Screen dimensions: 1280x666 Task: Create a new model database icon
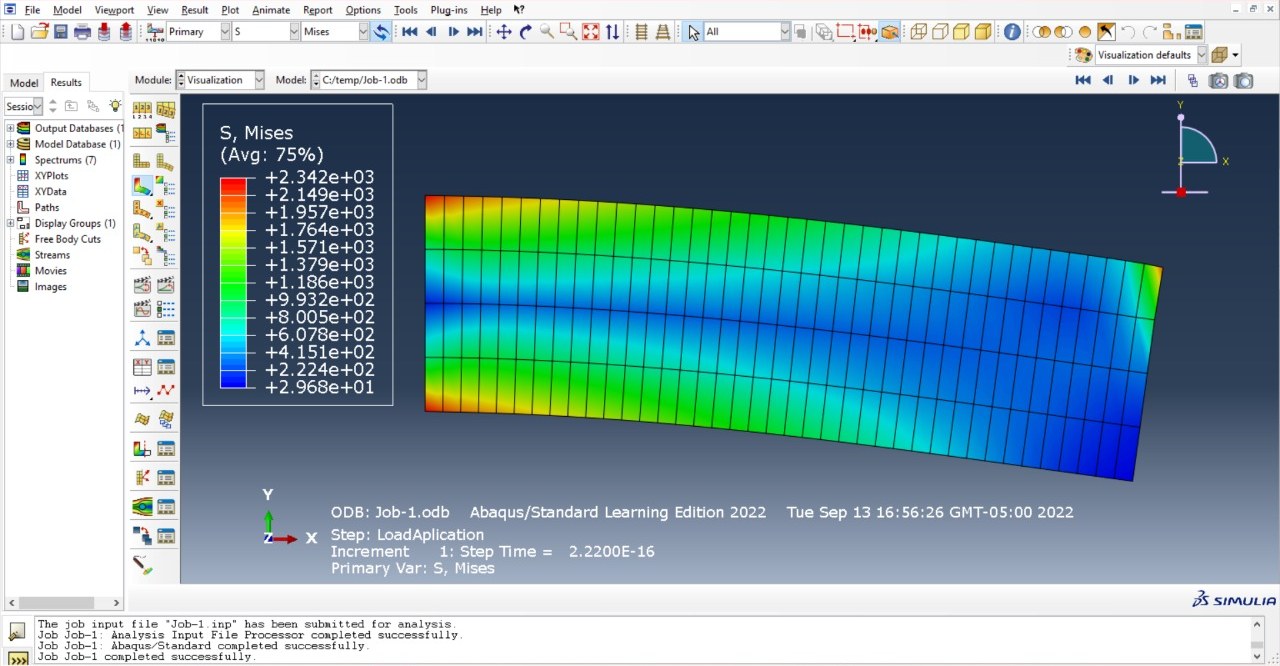(17, 32)
